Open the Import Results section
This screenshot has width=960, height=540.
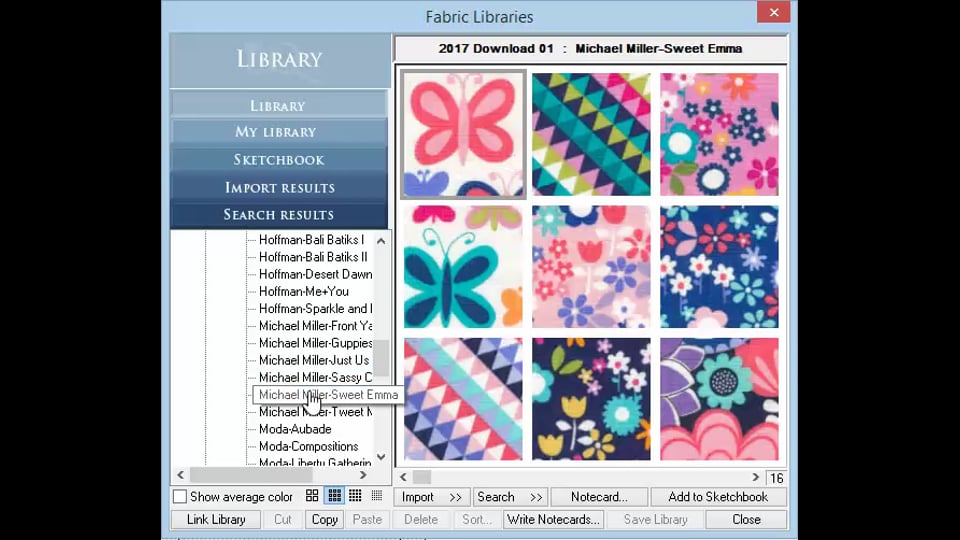(279, 187)
